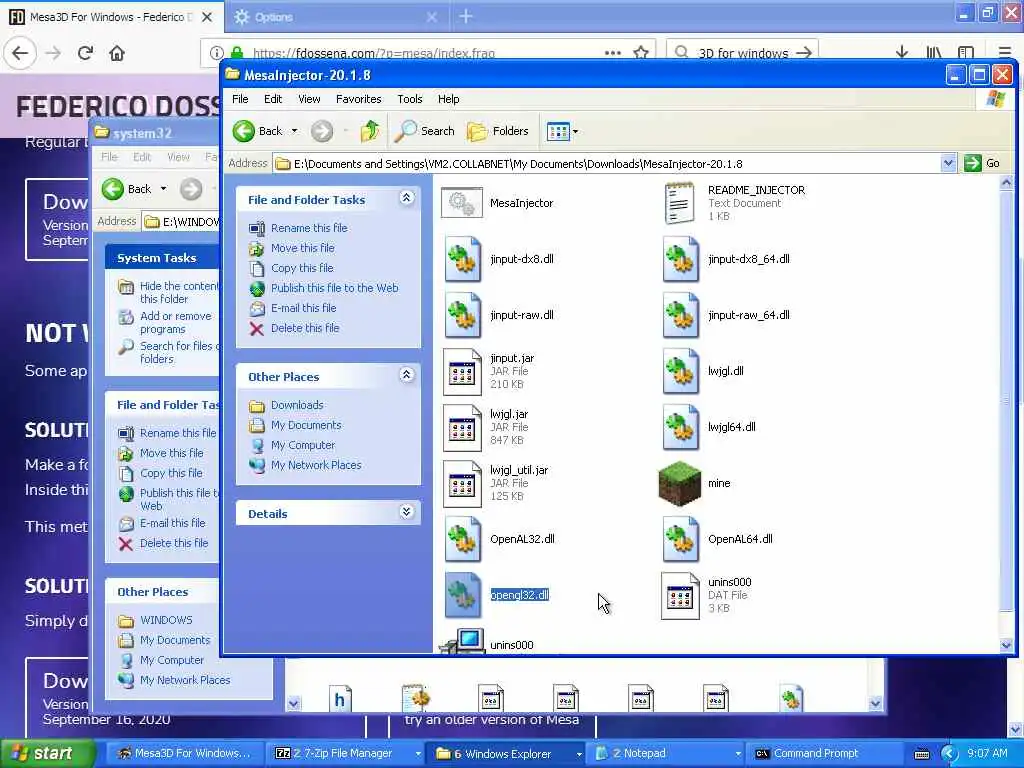The height and width of the screenshot is (768, 1024).
Task: Toggle the Folders pane in MesaInjector window
Action: coord(498,131)
